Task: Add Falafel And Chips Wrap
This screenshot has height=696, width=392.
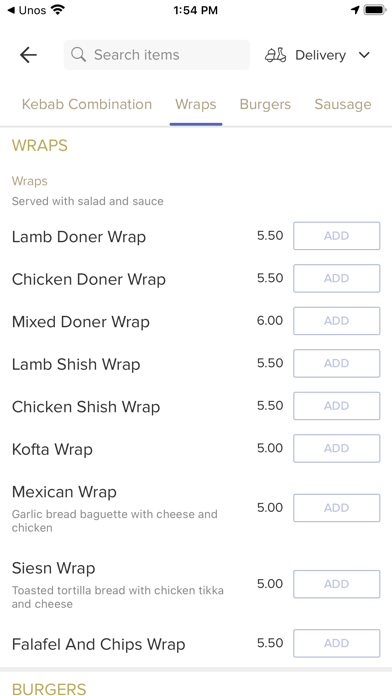Action: click(337, 643)
